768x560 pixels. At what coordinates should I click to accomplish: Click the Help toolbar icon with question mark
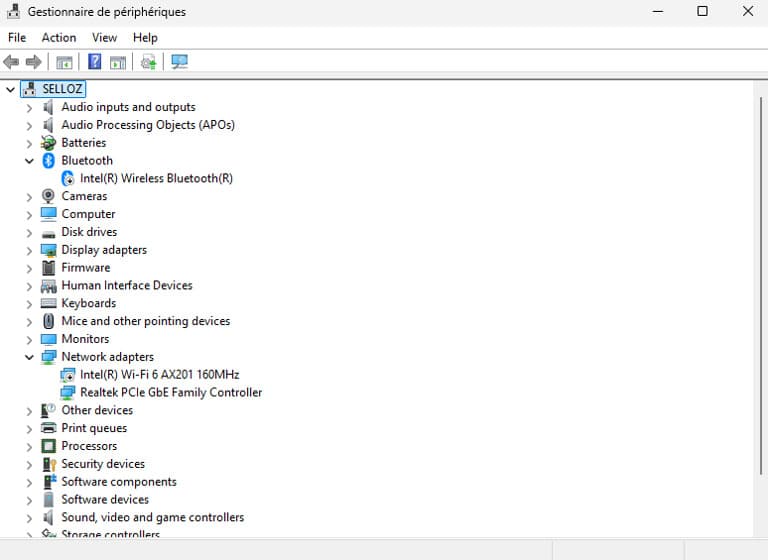[x=95, y=62]
